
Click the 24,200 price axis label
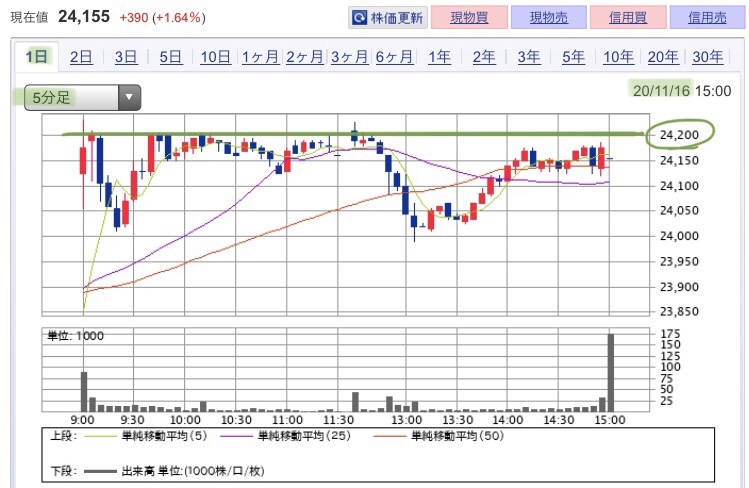(679, 135)
